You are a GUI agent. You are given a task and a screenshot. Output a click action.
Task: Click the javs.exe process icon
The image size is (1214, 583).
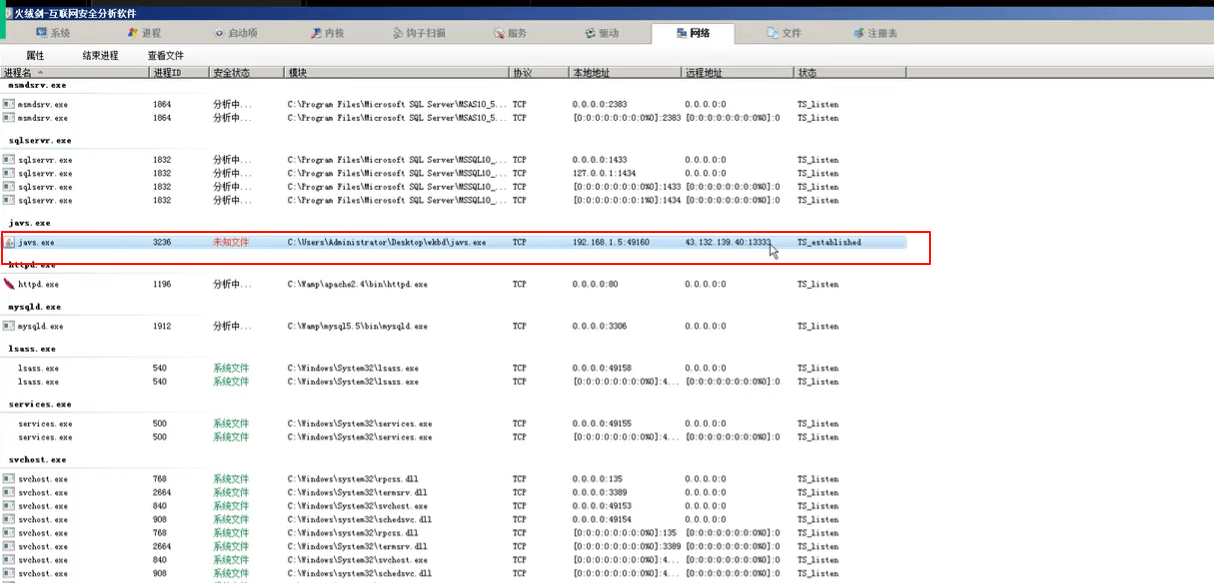[9, 242]
